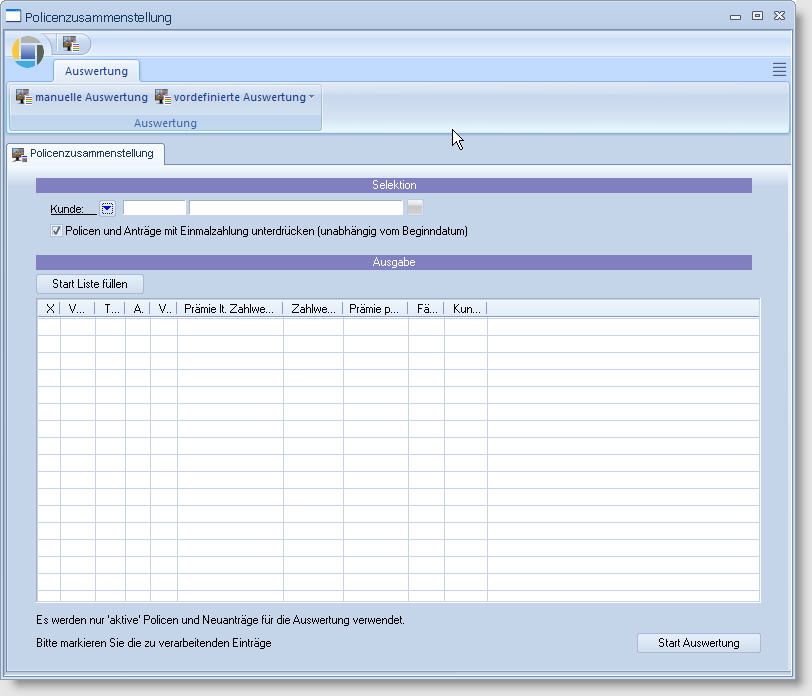Maximize the Policenzusammenstellung window
This screenshot has height=696, width=812.
757,17
